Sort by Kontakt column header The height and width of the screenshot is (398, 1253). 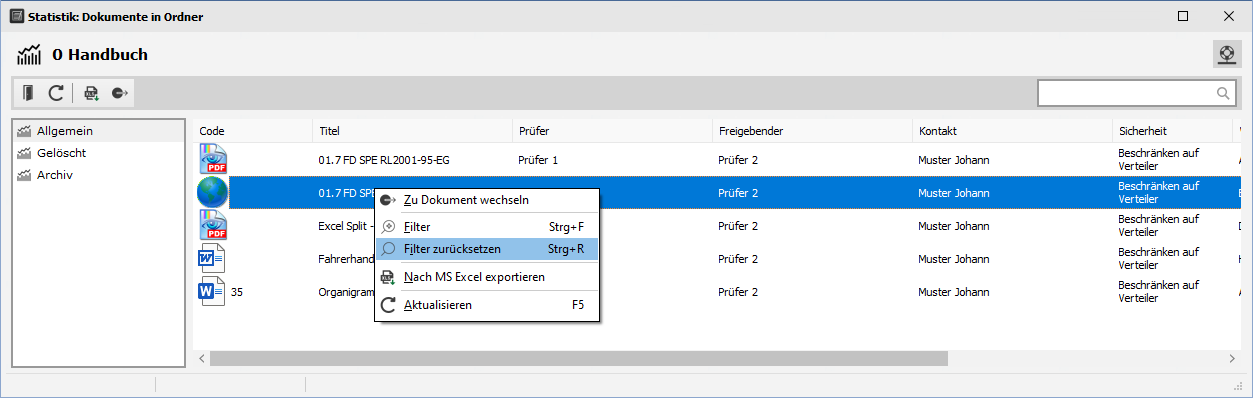(x=1013, y=131)
